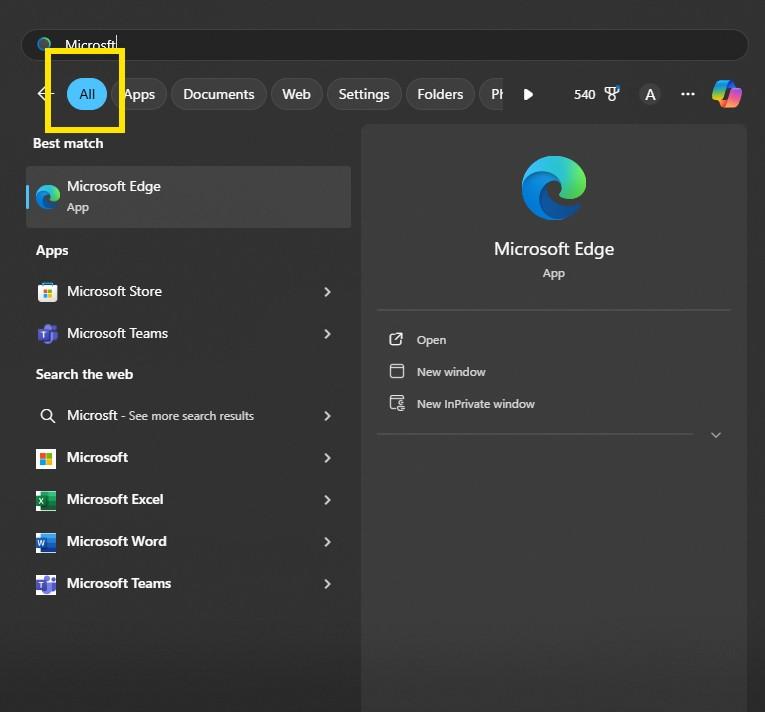
Task: Click the Microsoft Word icon
Action: tap(46, 542)
